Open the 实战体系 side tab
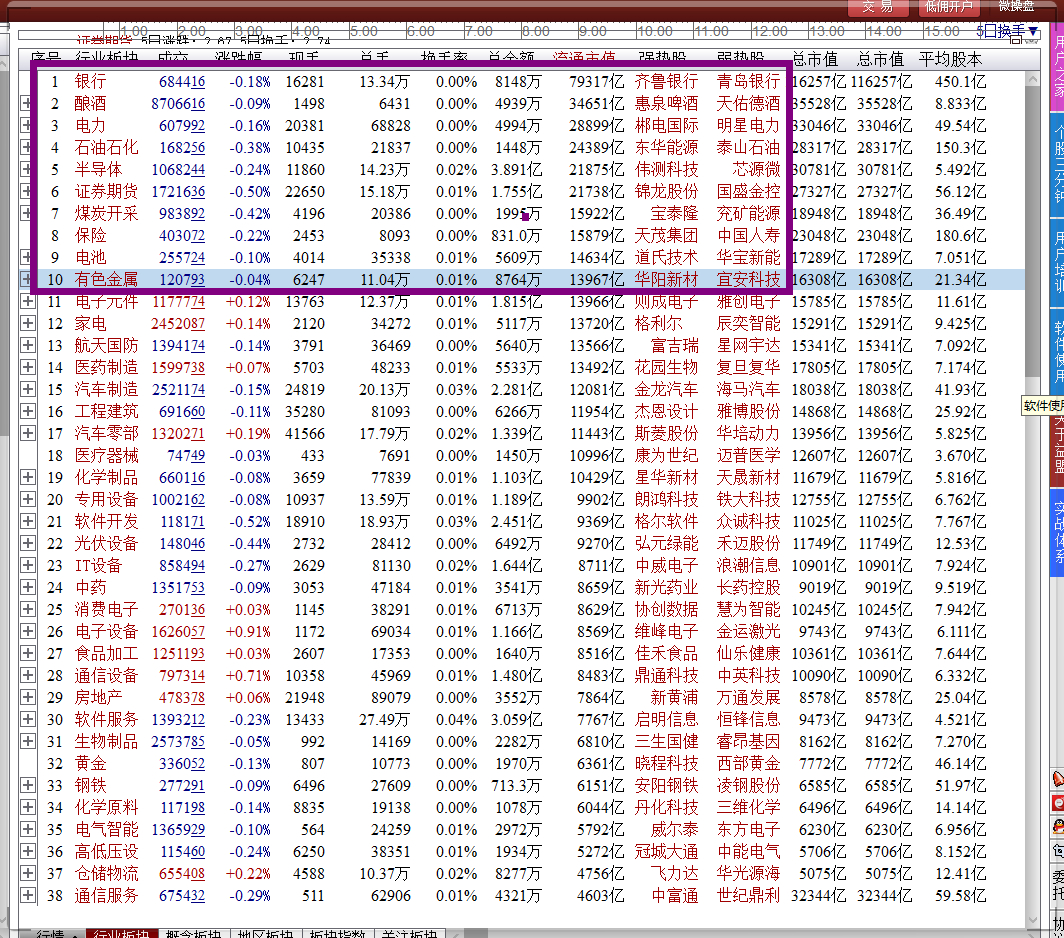Screen dimensions: 1064x938 click(x=1057, y=531)
